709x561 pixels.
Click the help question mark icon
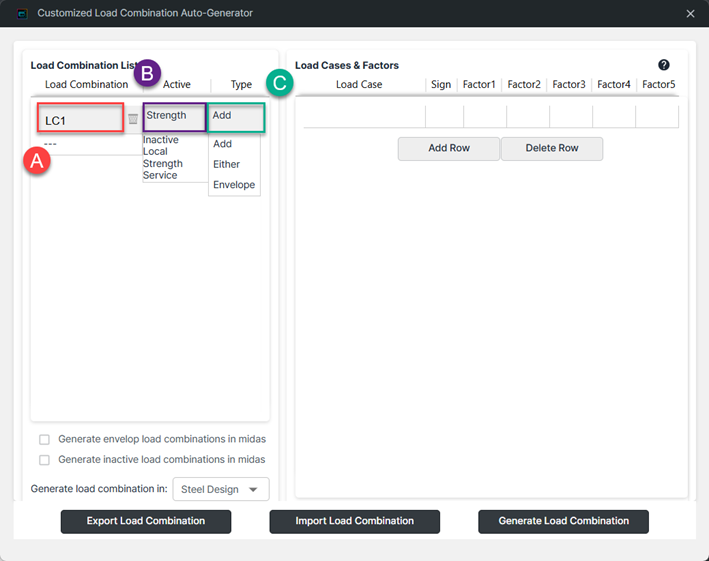click(664, 65)
